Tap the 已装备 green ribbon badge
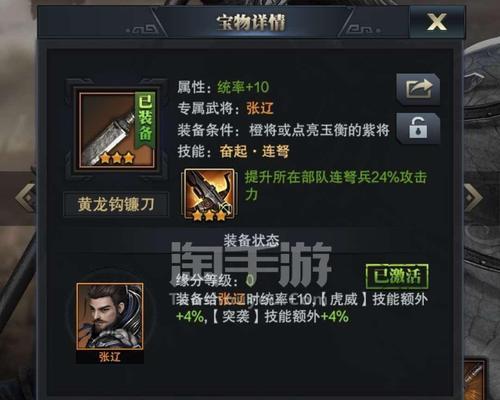Image resolution: width=500 pixels, height=400 pixels. pos(145,119)
